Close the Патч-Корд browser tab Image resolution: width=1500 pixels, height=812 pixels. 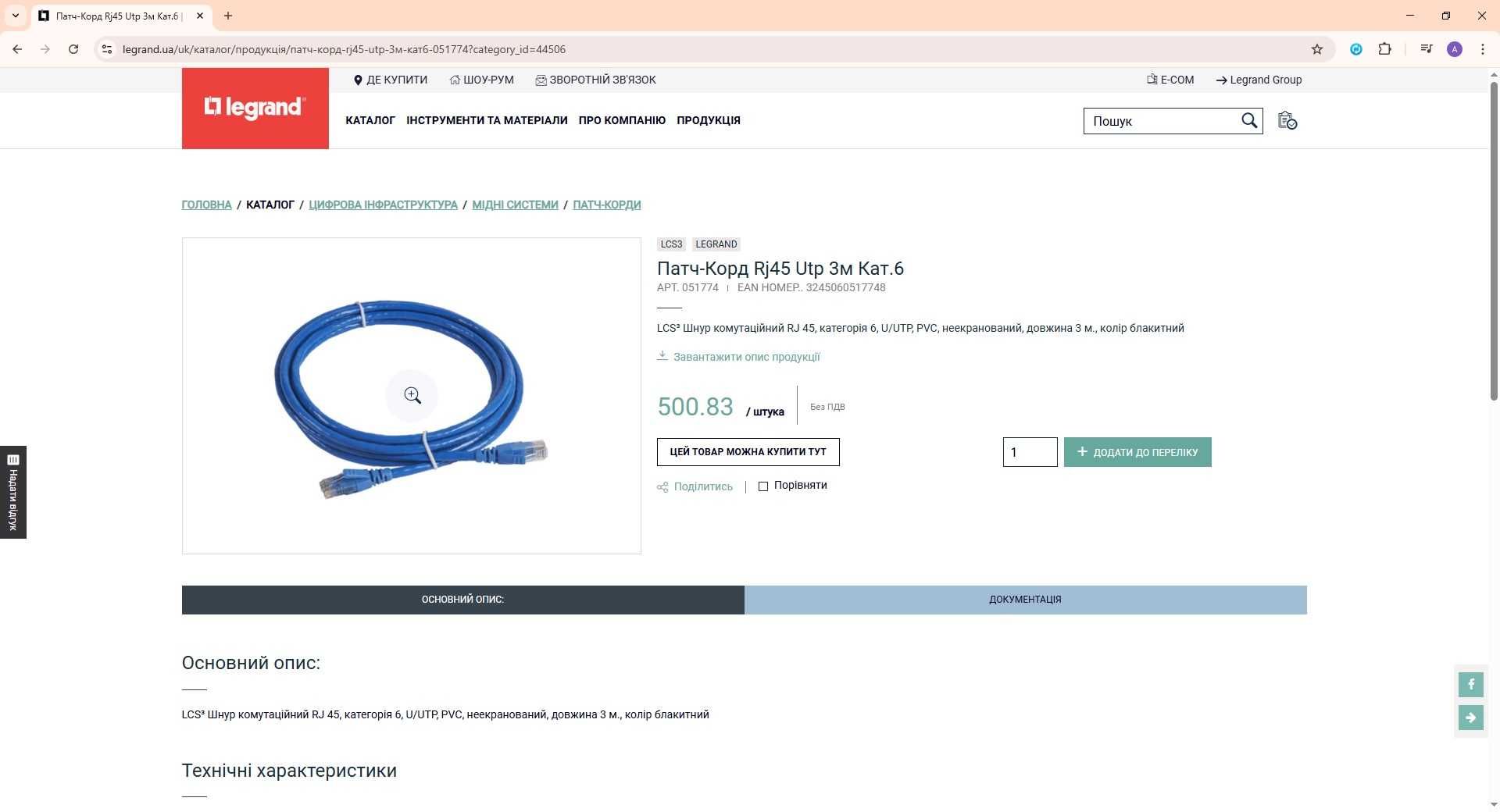[x=199, y=16]
